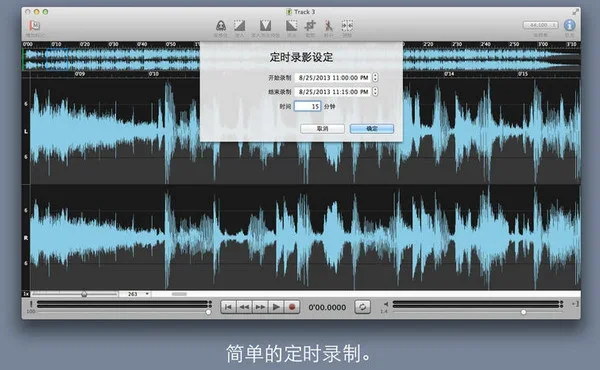Click the yellow minimize window button
The width and height of the screenshot is (600, 370).
tap(36, 12)
